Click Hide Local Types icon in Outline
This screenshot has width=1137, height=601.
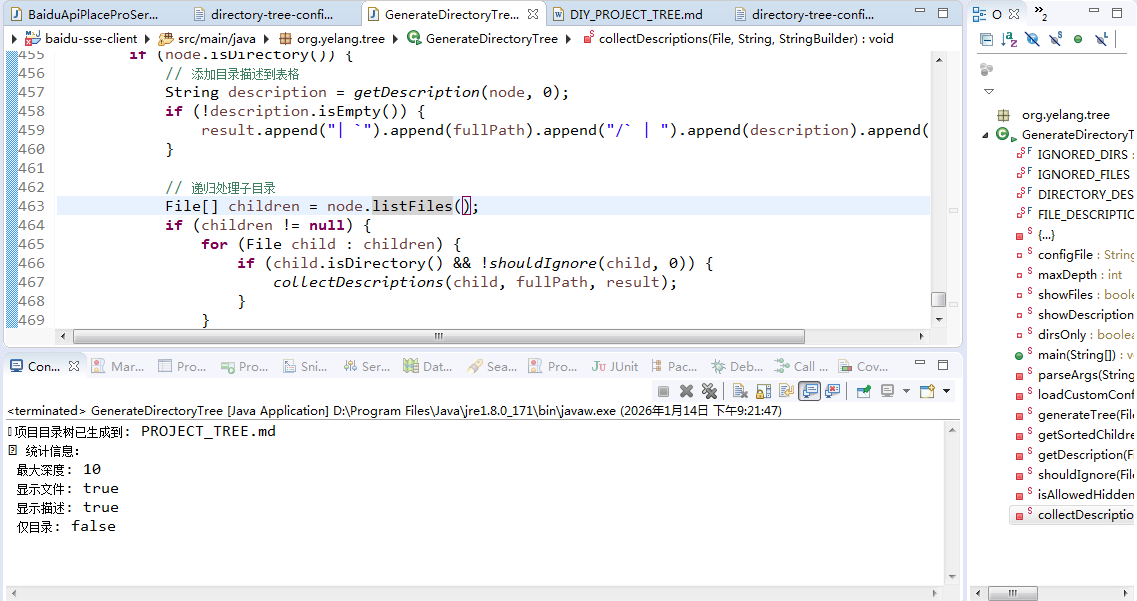1101,39
